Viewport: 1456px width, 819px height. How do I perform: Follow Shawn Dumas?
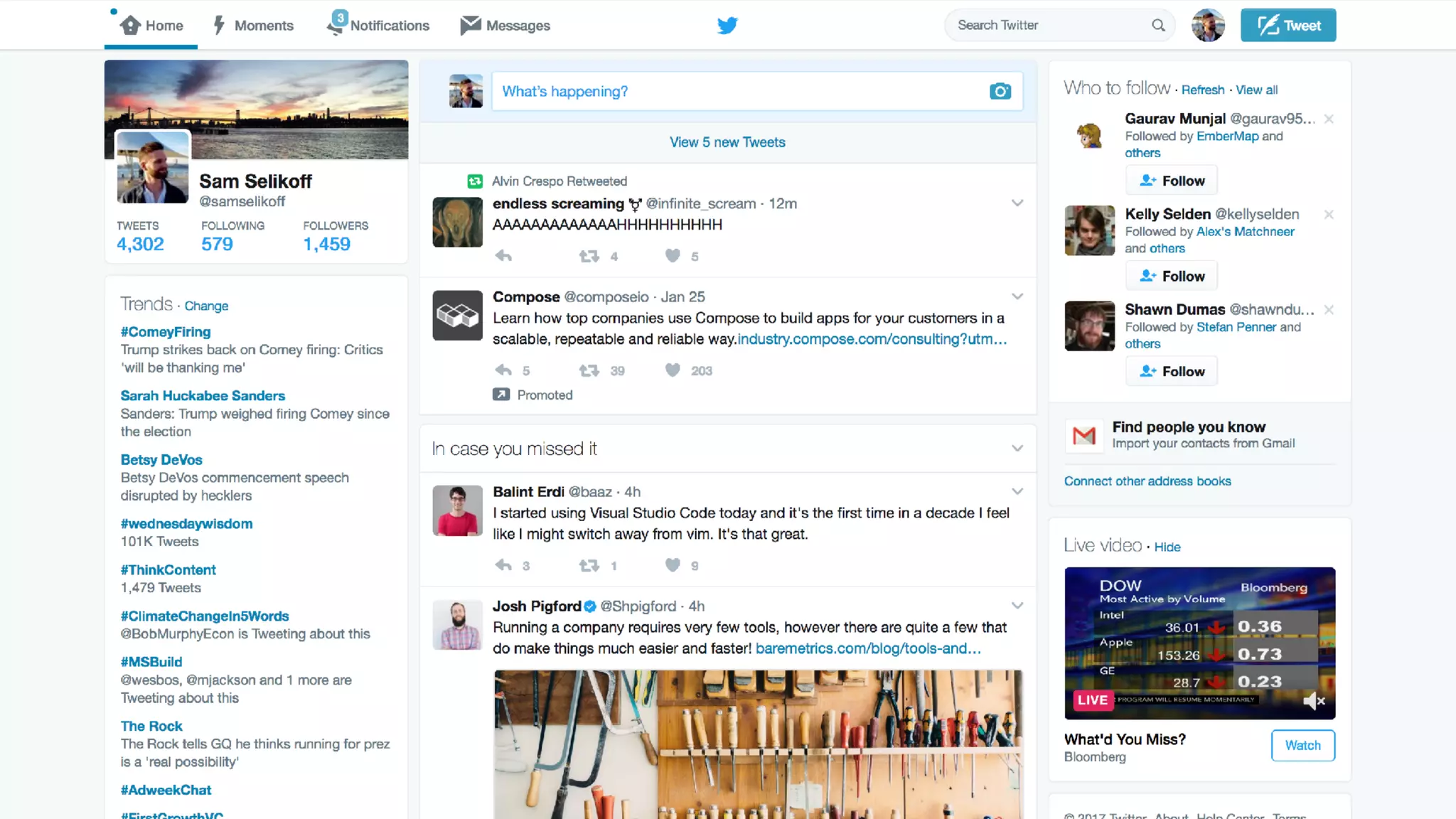click(x=1171, y=371)
